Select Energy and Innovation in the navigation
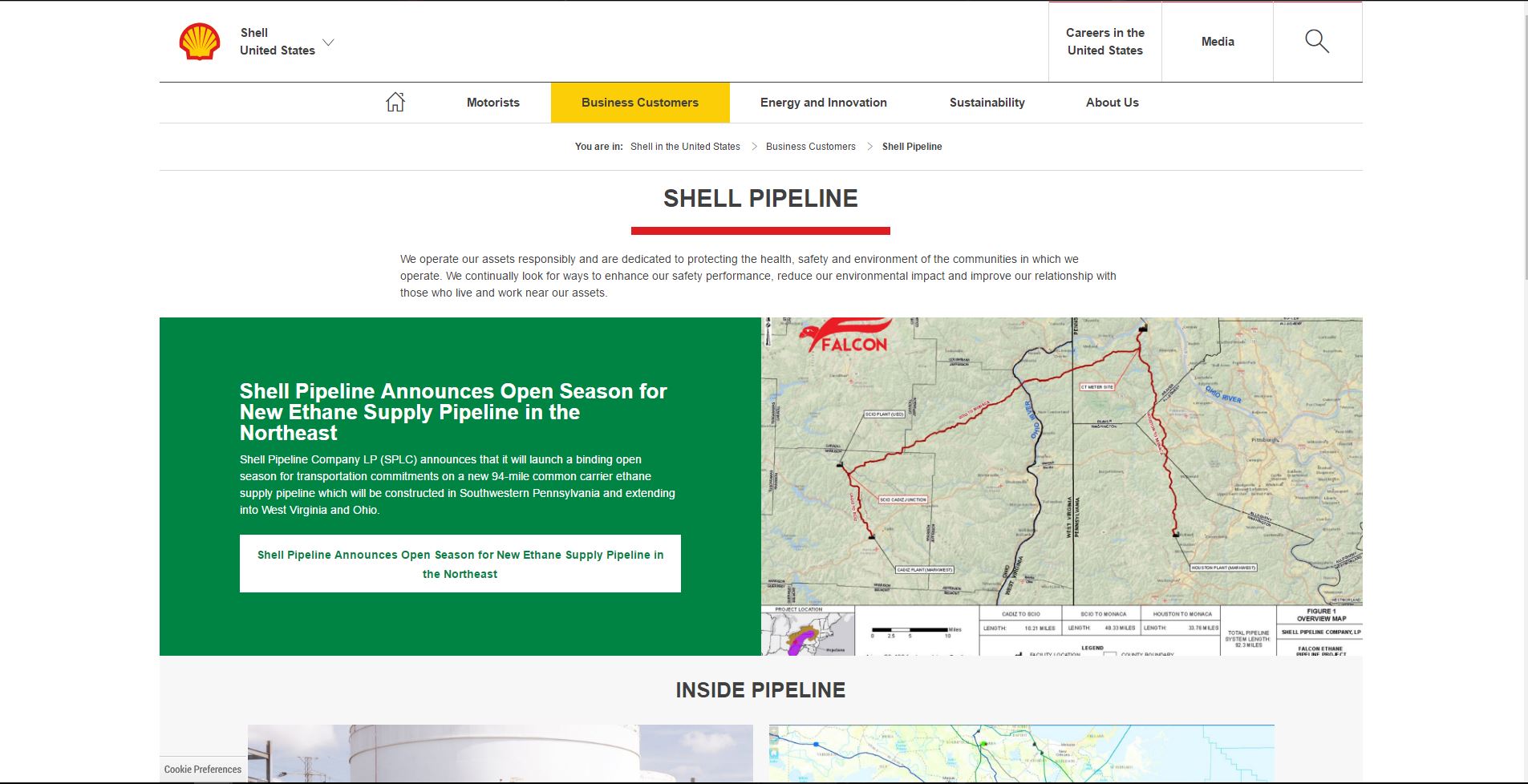 pyautogui.click(x=823, y=102)
